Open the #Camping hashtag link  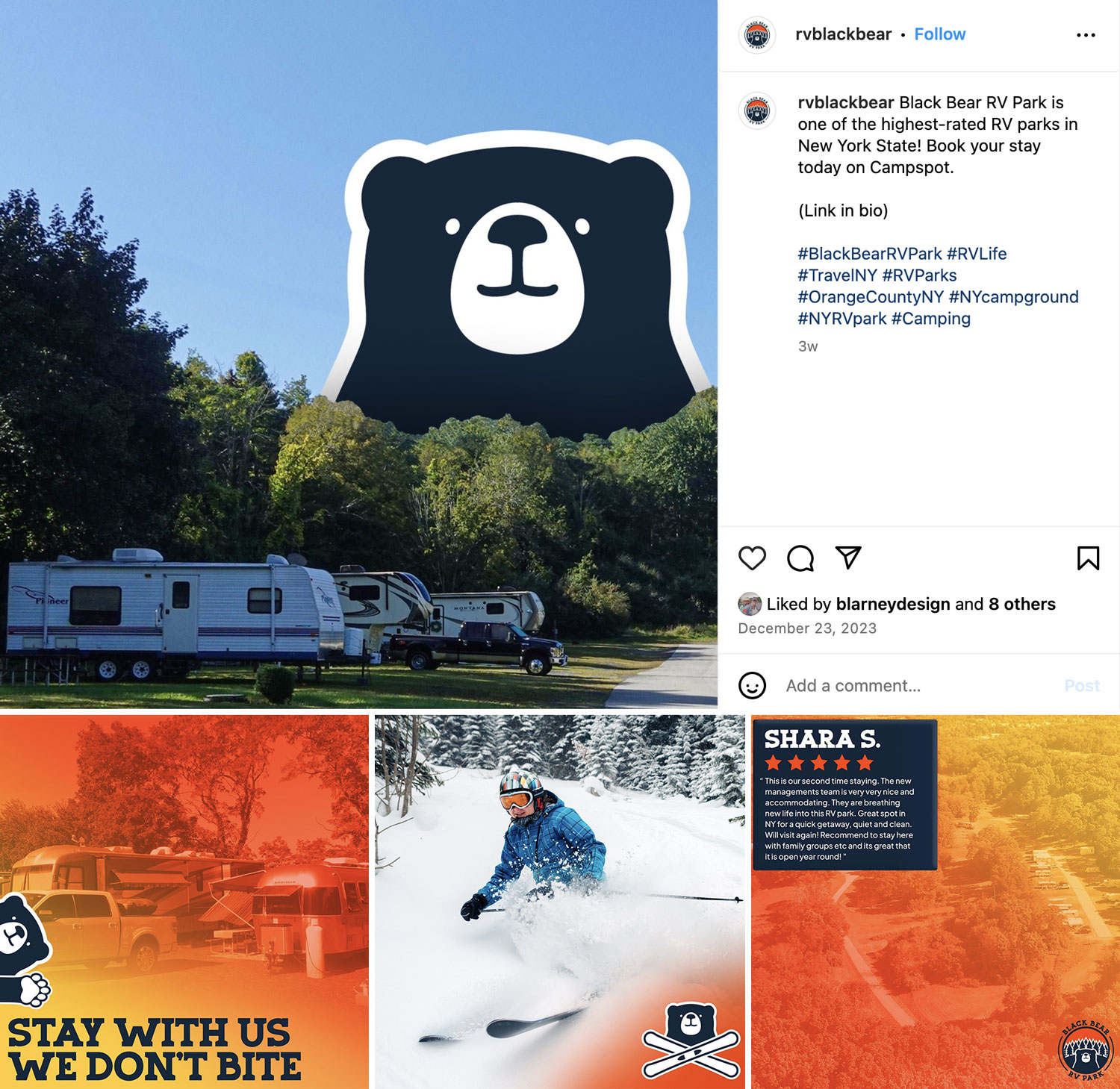tap(930, 319)
